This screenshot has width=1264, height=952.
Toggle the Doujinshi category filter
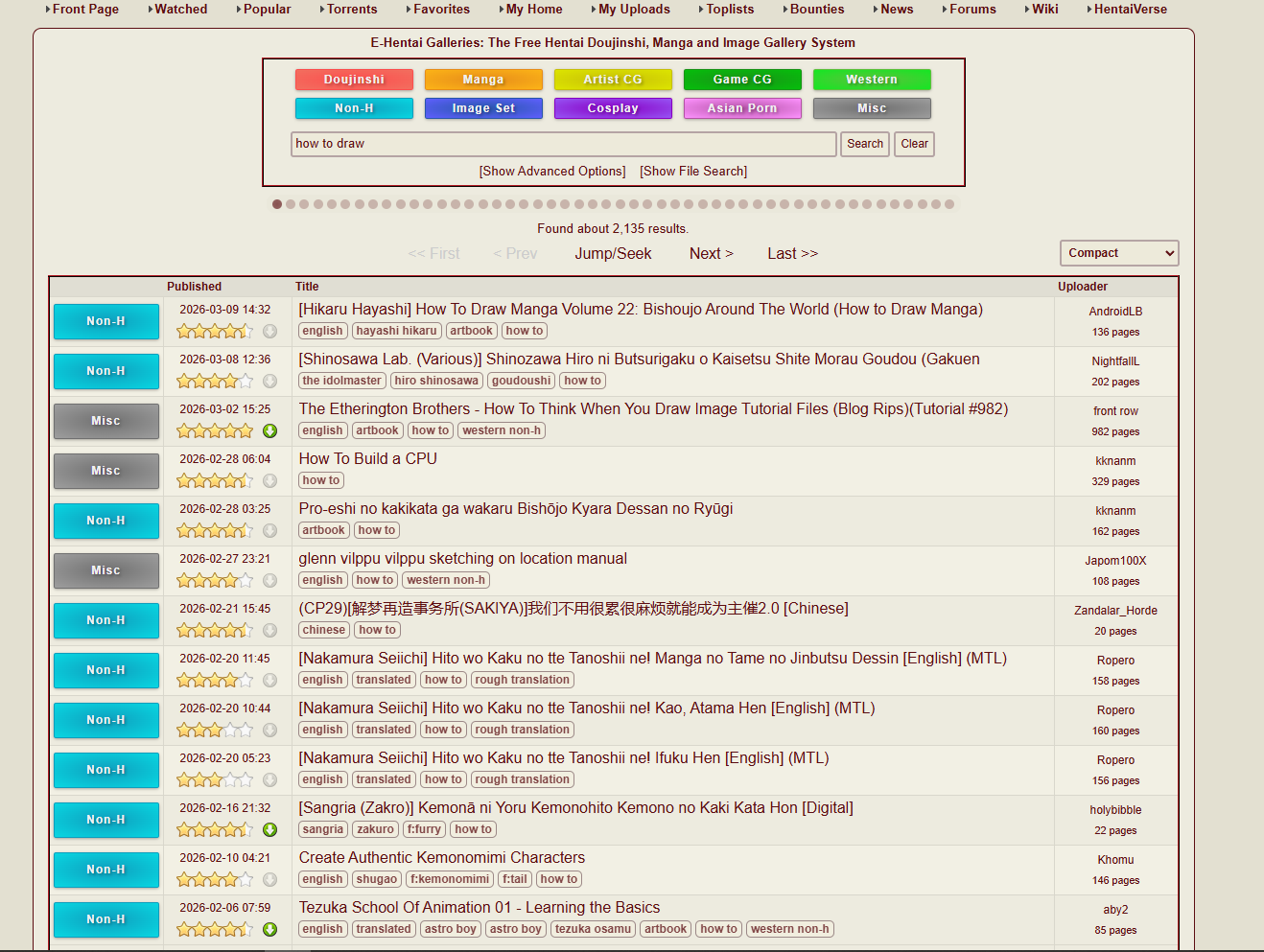354,80
